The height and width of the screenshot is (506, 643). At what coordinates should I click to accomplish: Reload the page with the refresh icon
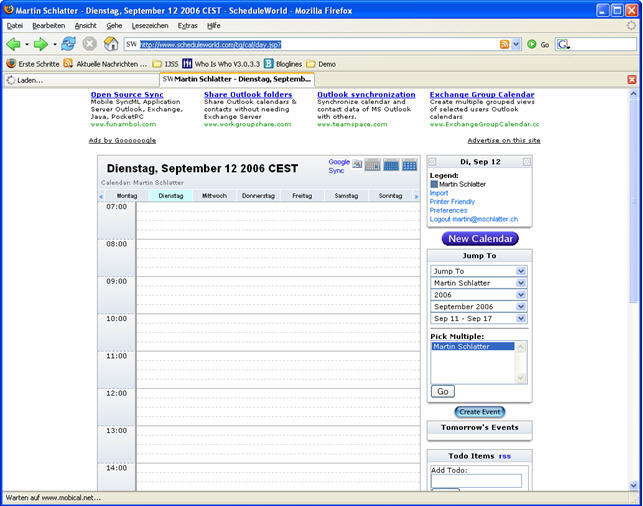point(68,44)
